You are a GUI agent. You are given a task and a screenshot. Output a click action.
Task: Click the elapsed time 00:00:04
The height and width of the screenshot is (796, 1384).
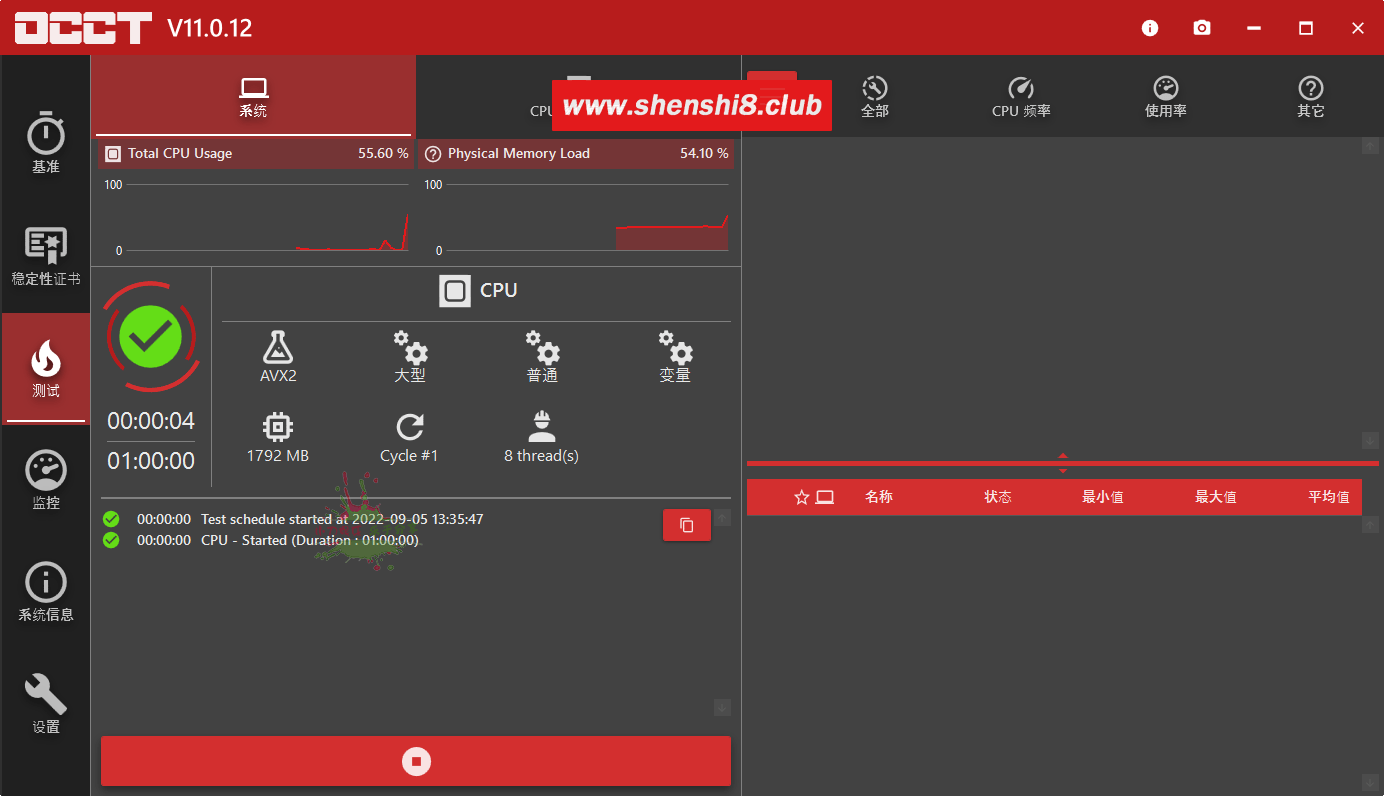pos(151,421)
